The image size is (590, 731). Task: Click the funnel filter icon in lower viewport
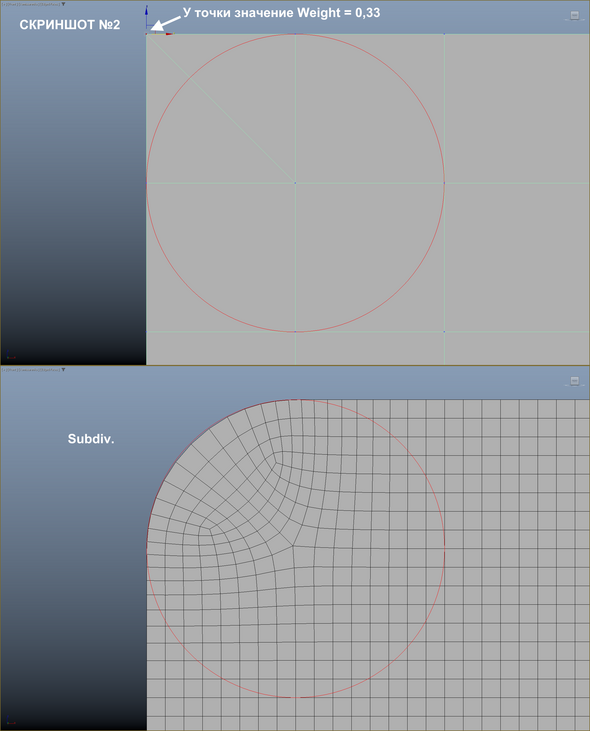(63, 370)
